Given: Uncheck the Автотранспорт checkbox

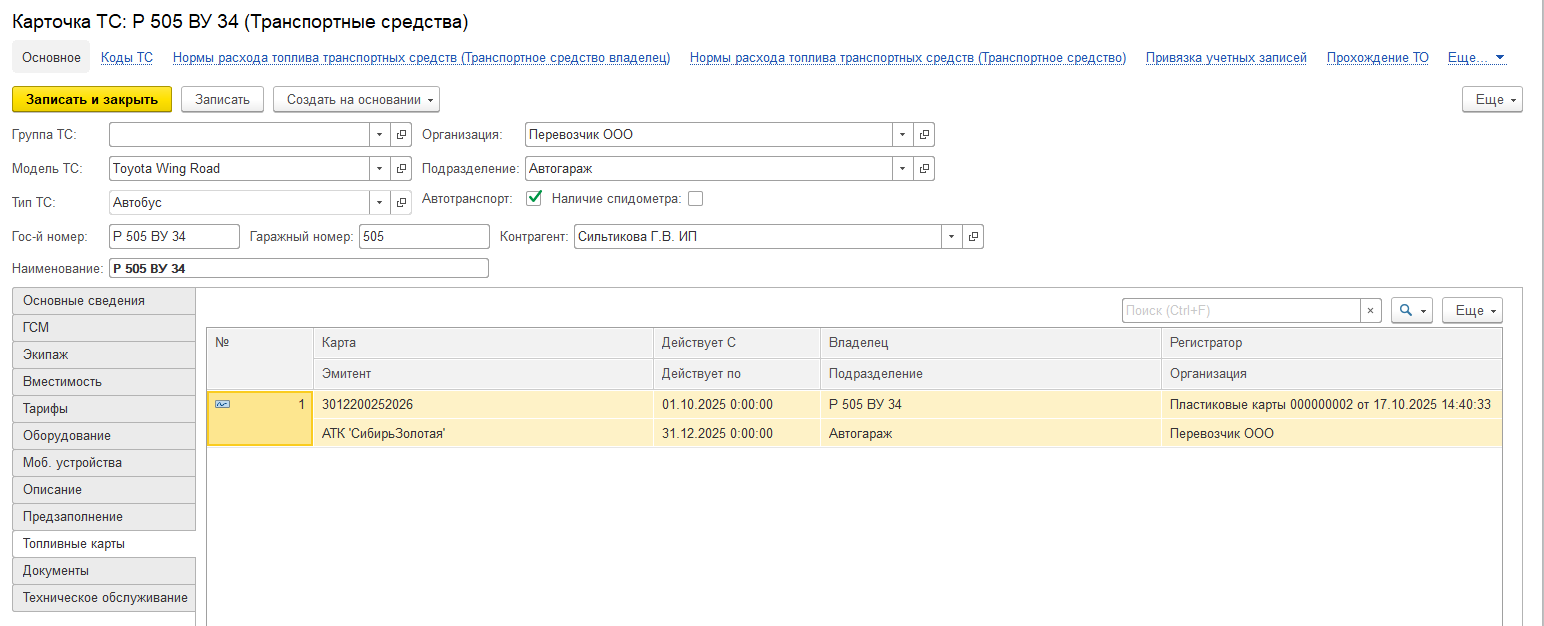Looking at the screenshot, I should (x=534, y=198).
